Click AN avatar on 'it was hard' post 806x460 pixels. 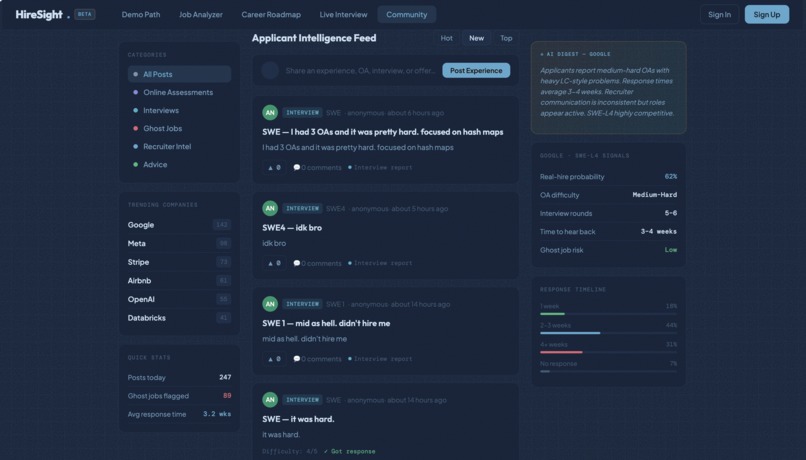pos(270,399)
